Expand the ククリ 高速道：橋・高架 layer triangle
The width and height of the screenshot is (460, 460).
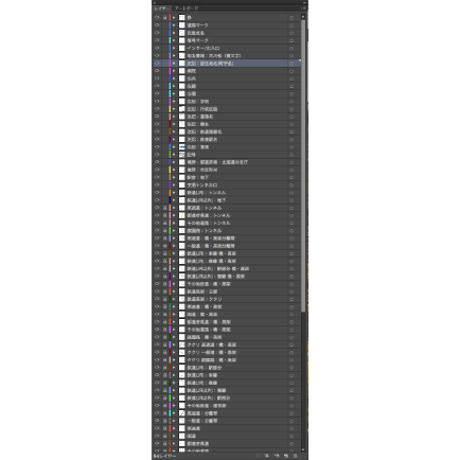pos(174,345)
